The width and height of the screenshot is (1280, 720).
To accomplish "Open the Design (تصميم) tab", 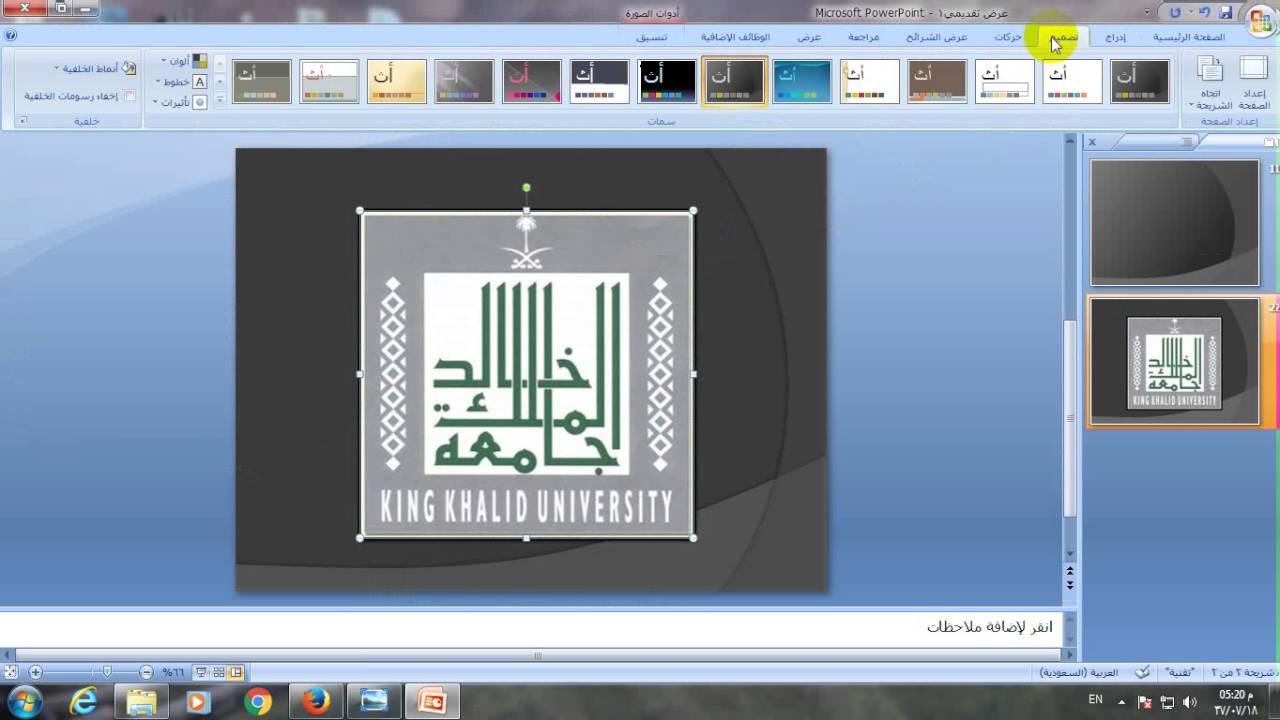I will pos(1064,37).
